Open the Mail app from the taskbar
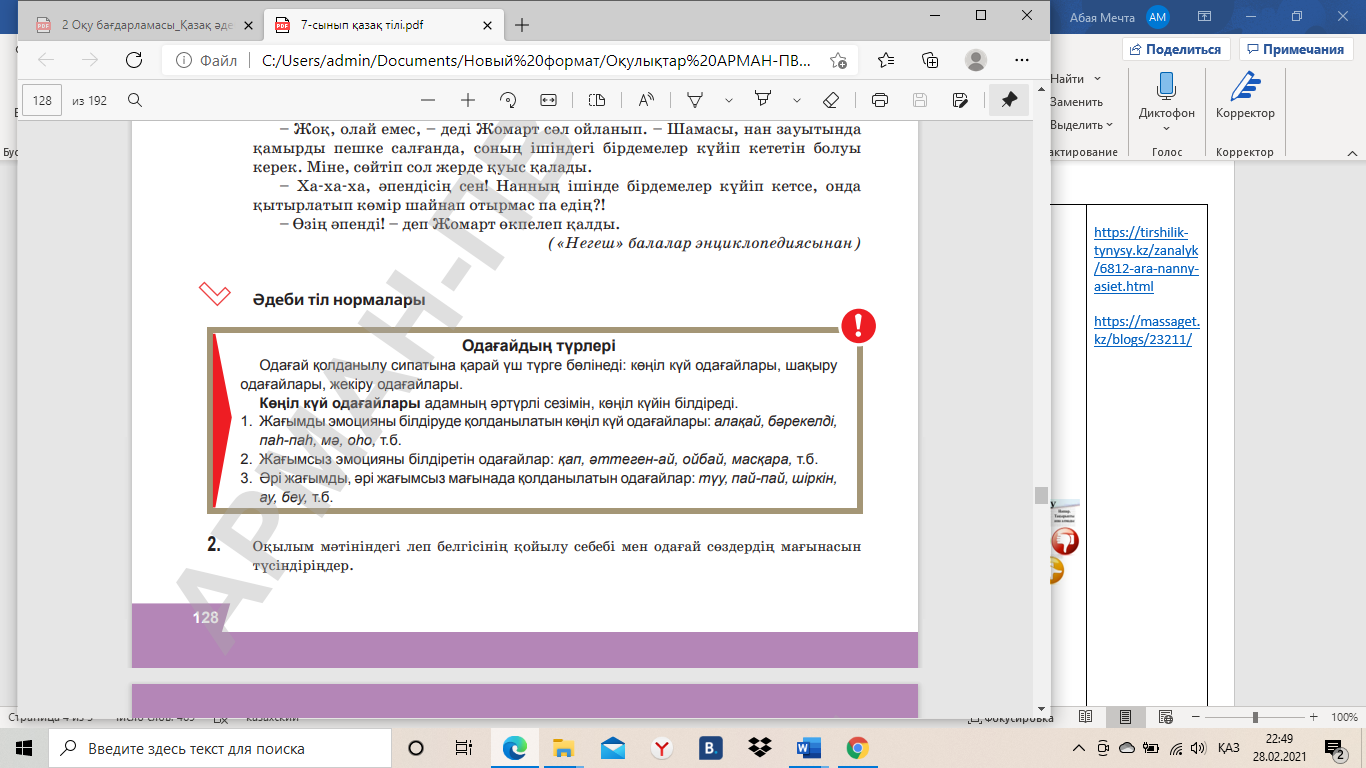The width and height of the screenshot is (1366, 768). click(613, 748)
